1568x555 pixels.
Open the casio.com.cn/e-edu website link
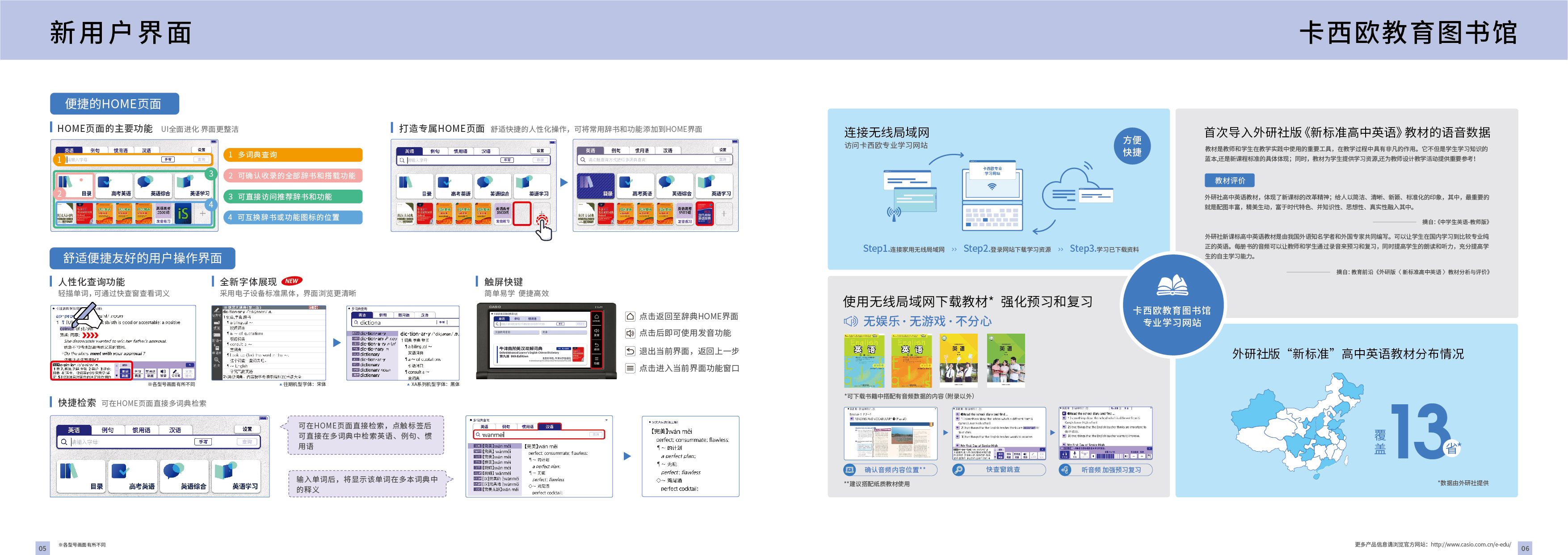(1471, 544)
